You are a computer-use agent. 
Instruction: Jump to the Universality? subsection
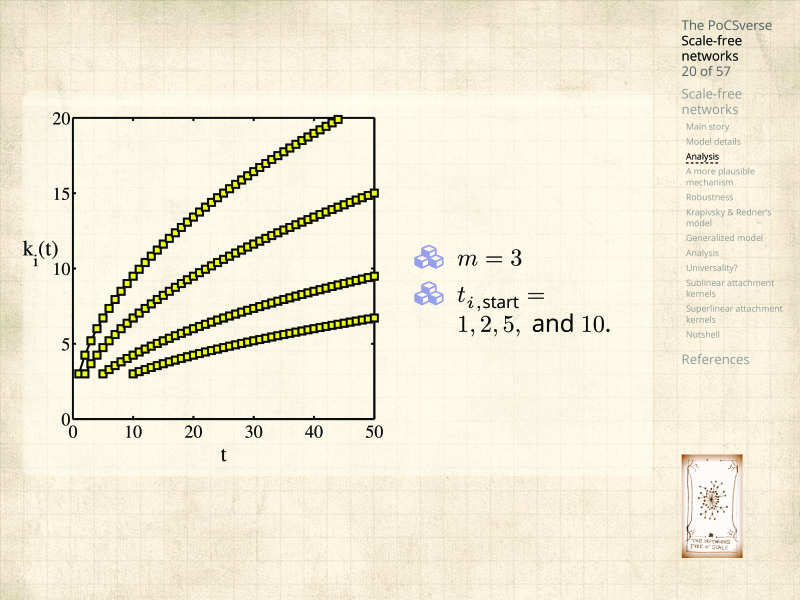[x=712, y=268]
